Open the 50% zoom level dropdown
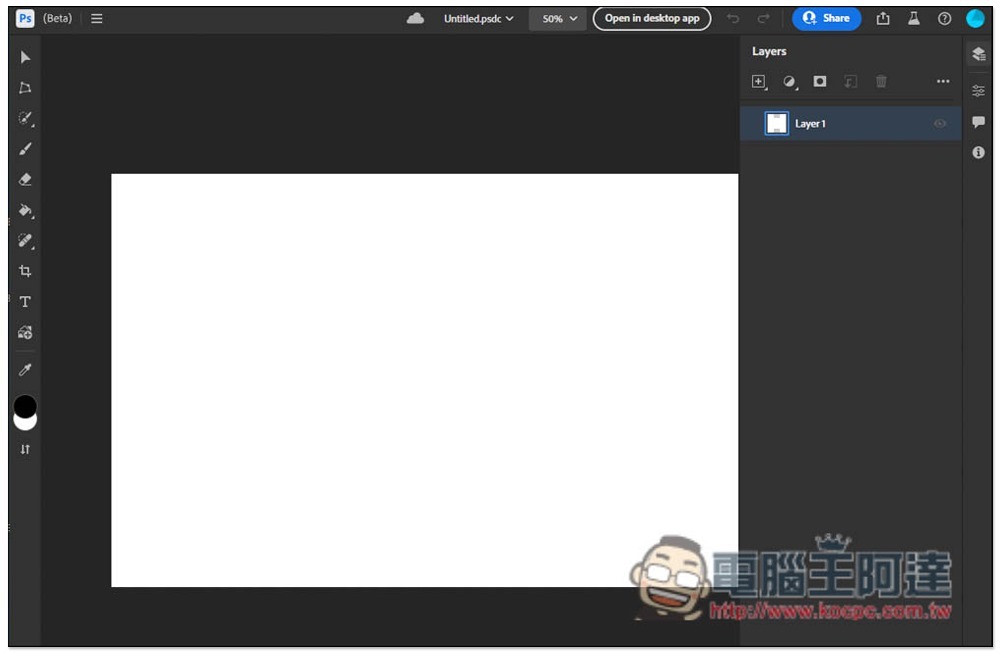This screenshot has height=654, width=1000. [x=557, y=19]
